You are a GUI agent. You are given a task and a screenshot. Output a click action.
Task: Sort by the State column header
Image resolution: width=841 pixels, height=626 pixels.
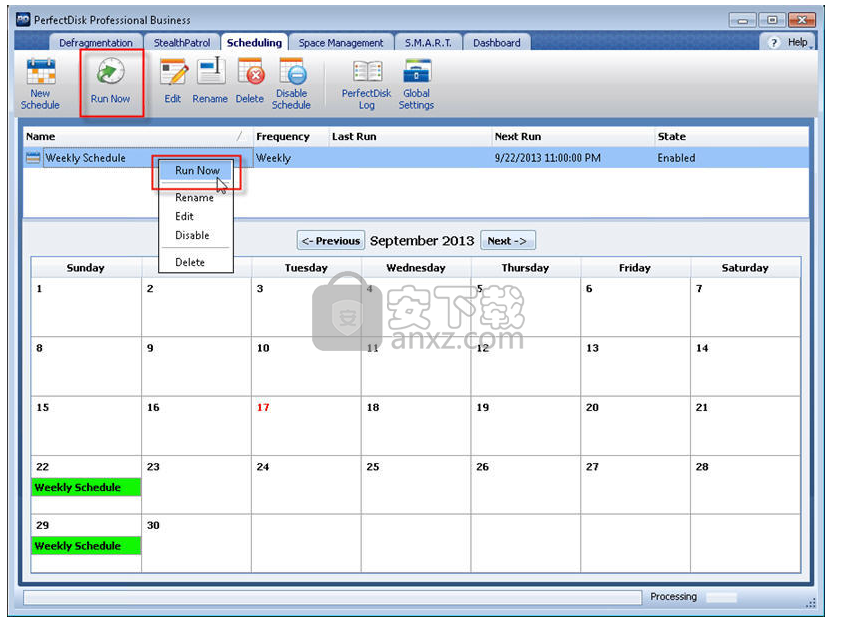tap(732, 137)
